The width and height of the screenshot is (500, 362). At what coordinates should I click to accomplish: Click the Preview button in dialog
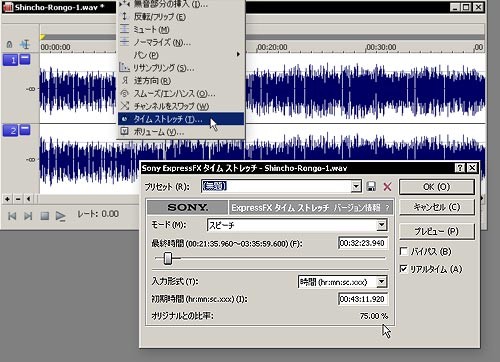437,231
